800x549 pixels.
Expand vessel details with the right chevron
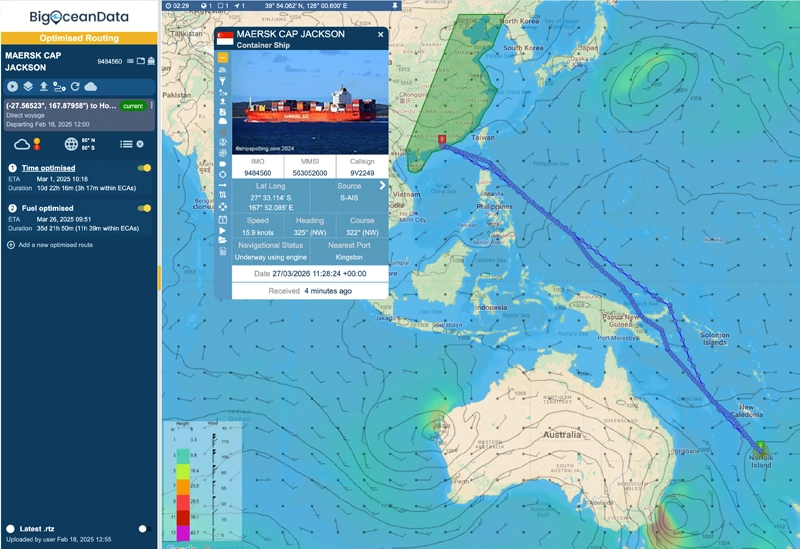click(382, 185)
